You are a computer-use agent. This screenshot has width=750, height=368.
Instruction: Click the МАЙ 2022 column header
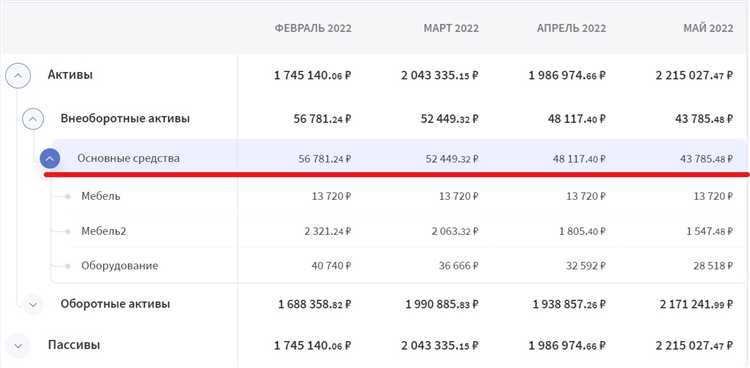pyautogui.click(x=708, y=28)
